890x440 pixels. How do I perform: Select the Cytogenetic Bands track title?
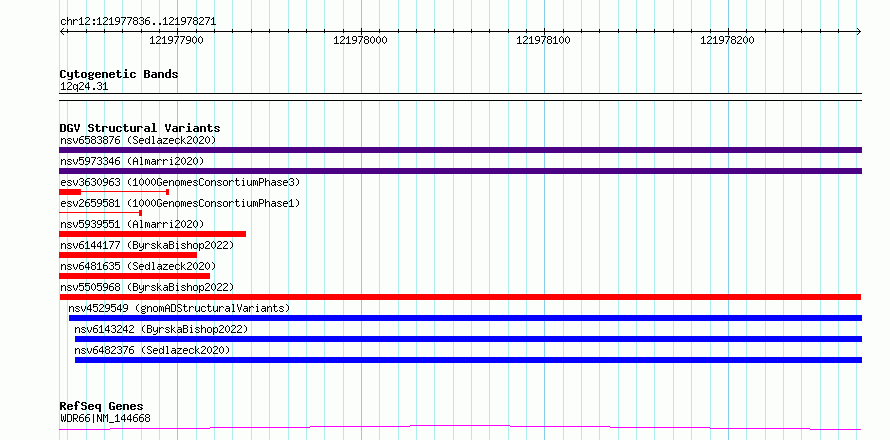[119, 74]
